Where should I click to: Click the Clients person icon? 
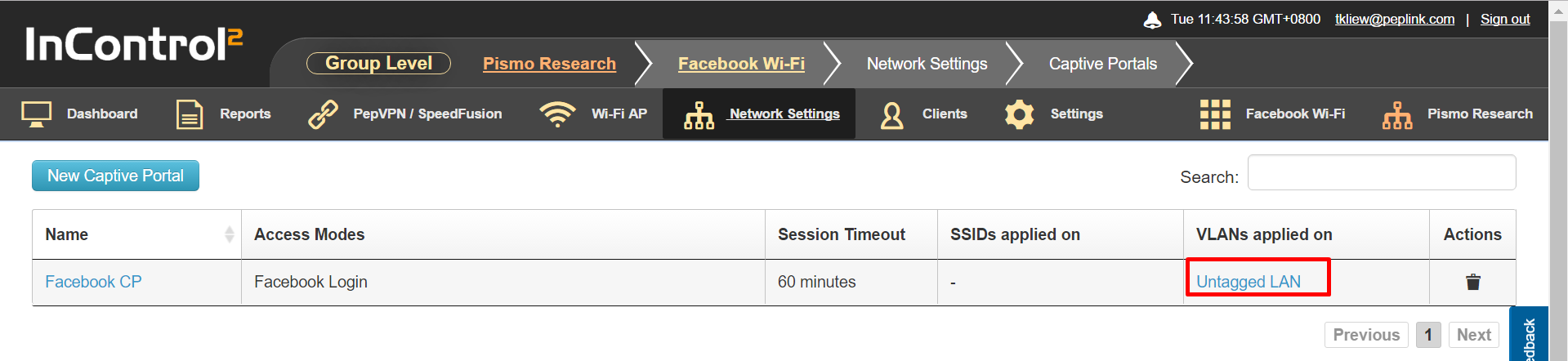(x=891, y=114)
